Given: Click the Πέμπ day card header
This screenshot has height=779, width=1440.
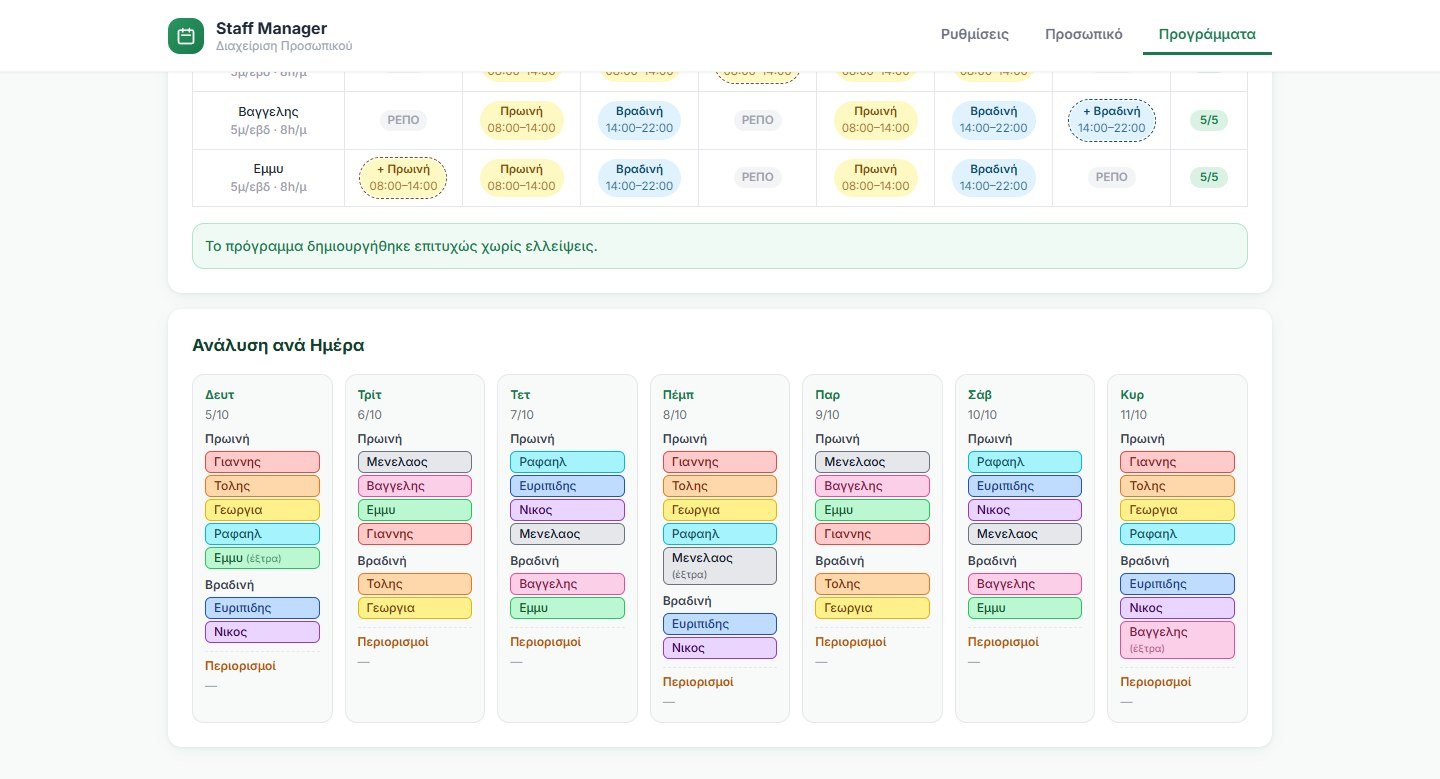Looking at the screenshot, I should 678,395.
